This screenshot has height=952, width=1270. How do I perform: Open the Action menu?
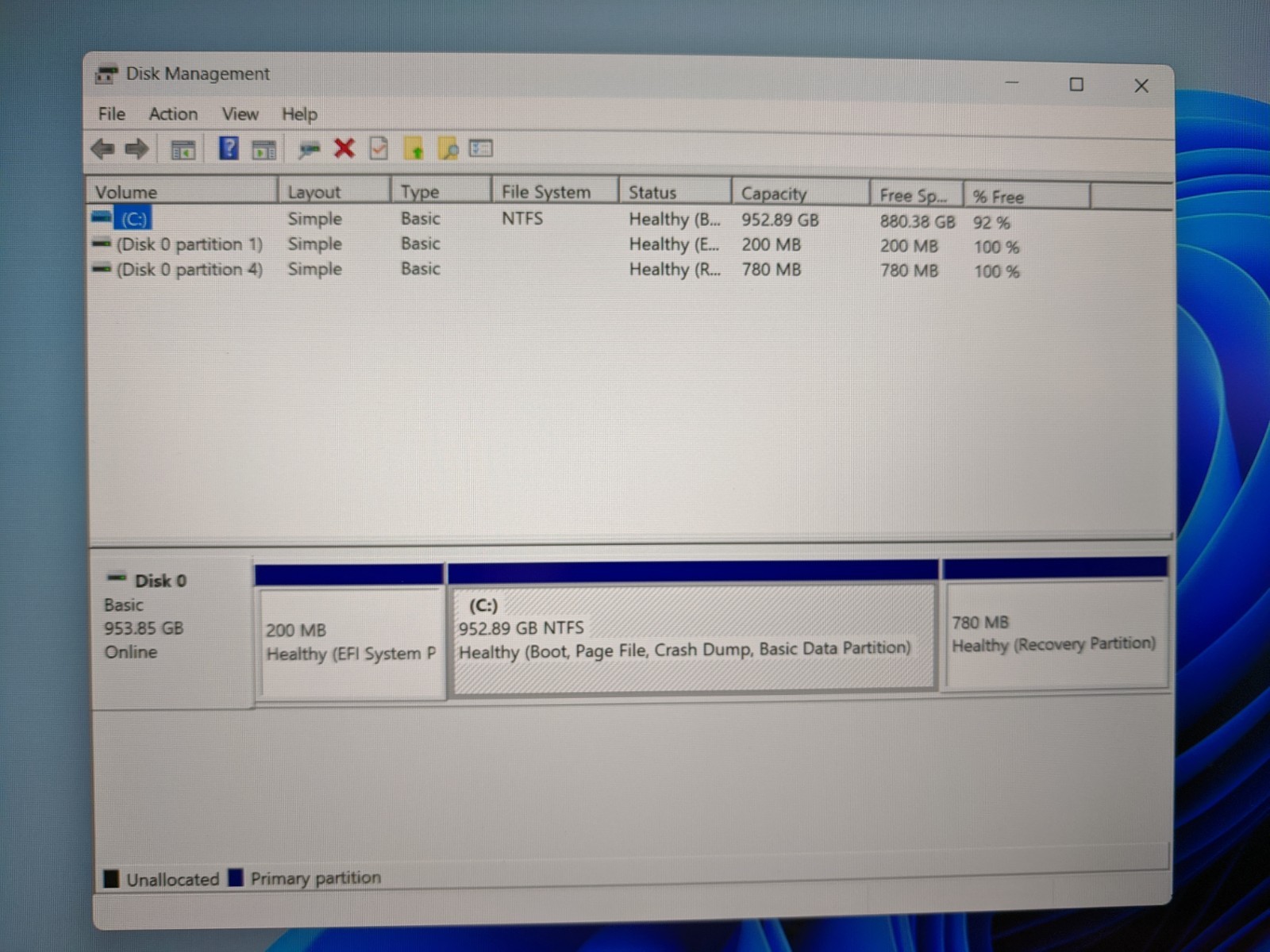173,114
